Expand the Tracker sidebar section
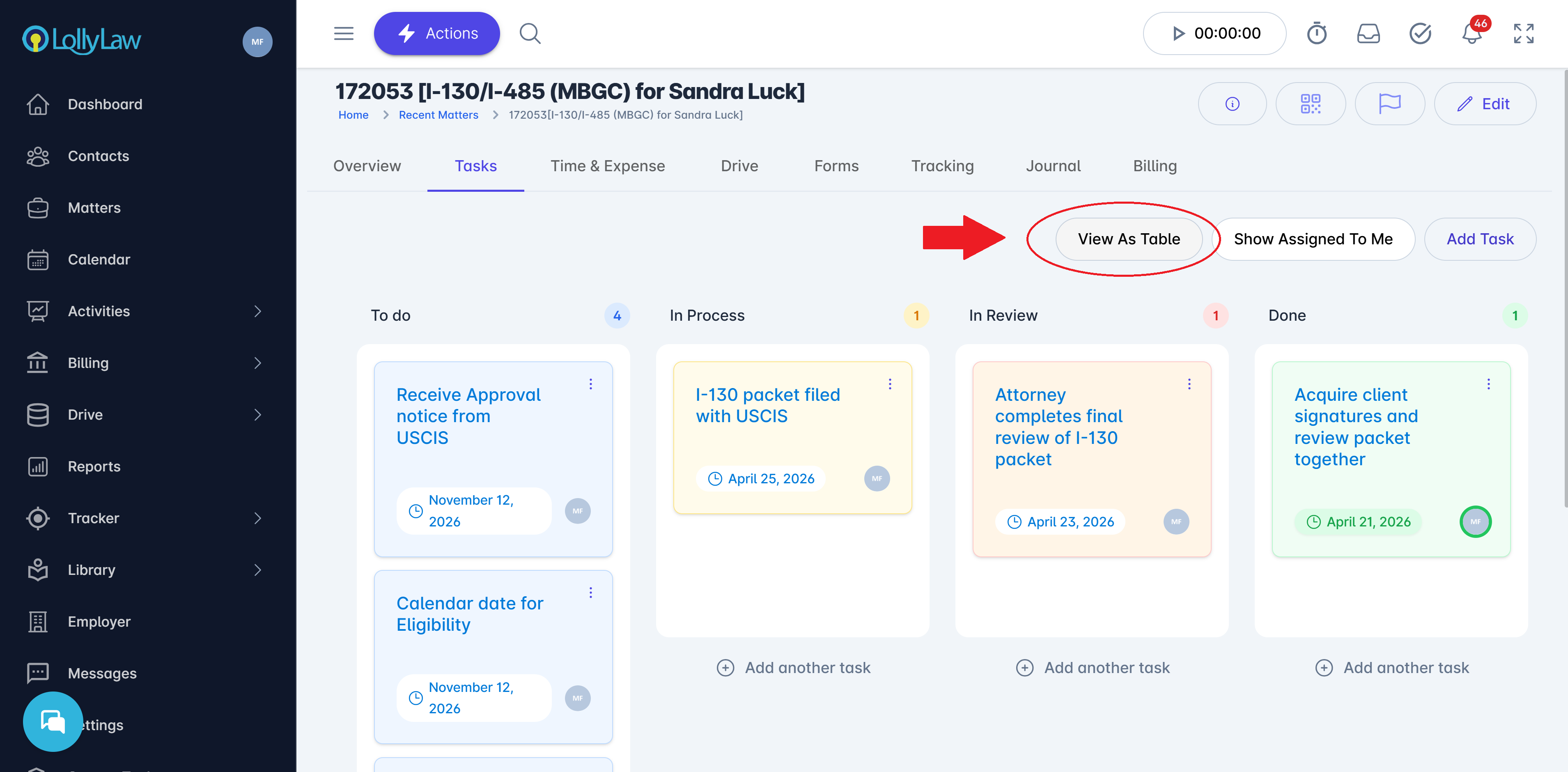The image size is (1568, 772). (257, 518)
